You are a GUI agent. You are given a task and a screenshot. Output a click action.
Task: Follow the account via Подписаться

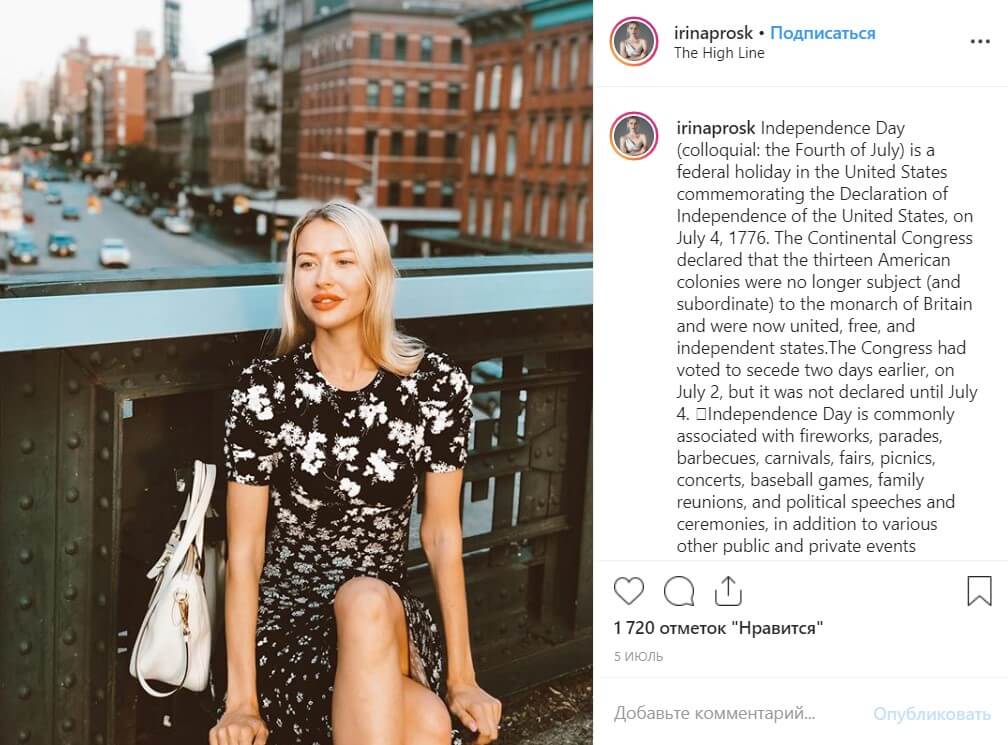822,33
